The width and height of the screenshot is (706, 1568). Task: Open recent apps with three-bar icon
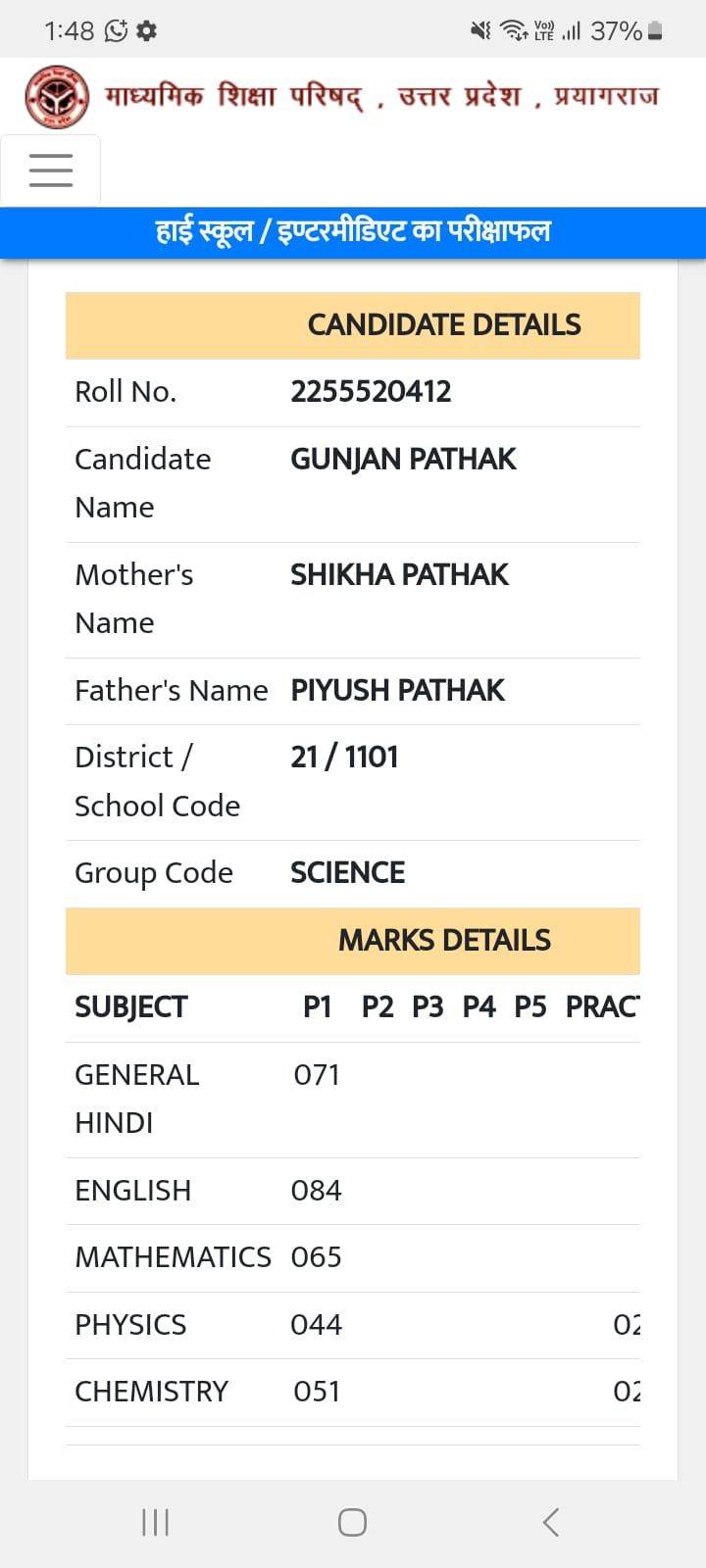tap(155, 1522)
